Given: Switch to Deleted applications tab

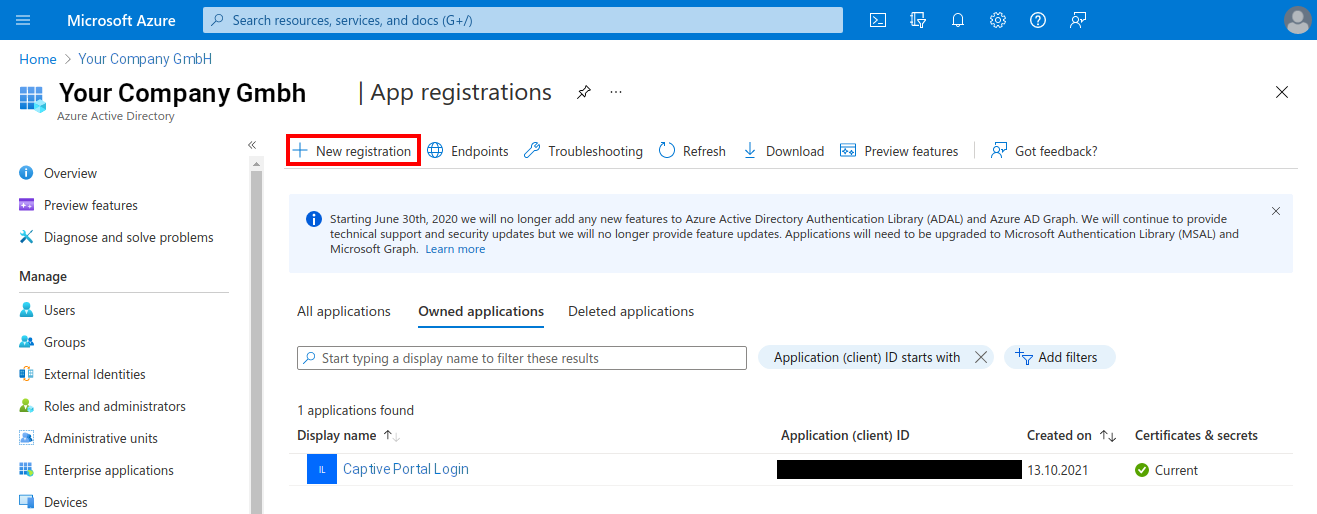Looking at the screenshot, I should coord(631,311).
